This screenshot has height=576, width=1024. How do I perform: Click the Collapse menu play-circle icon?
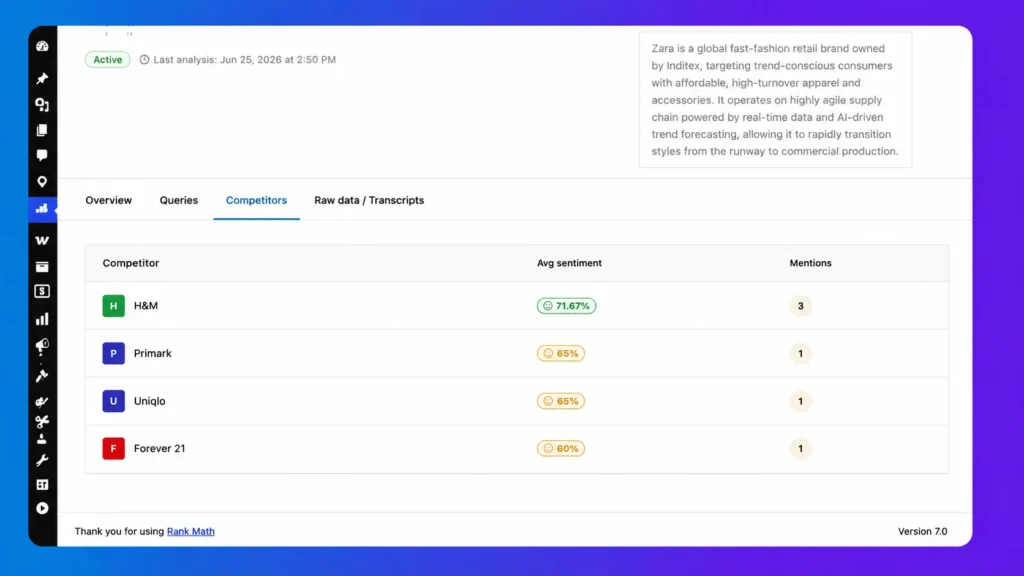(x=42, y=508)
